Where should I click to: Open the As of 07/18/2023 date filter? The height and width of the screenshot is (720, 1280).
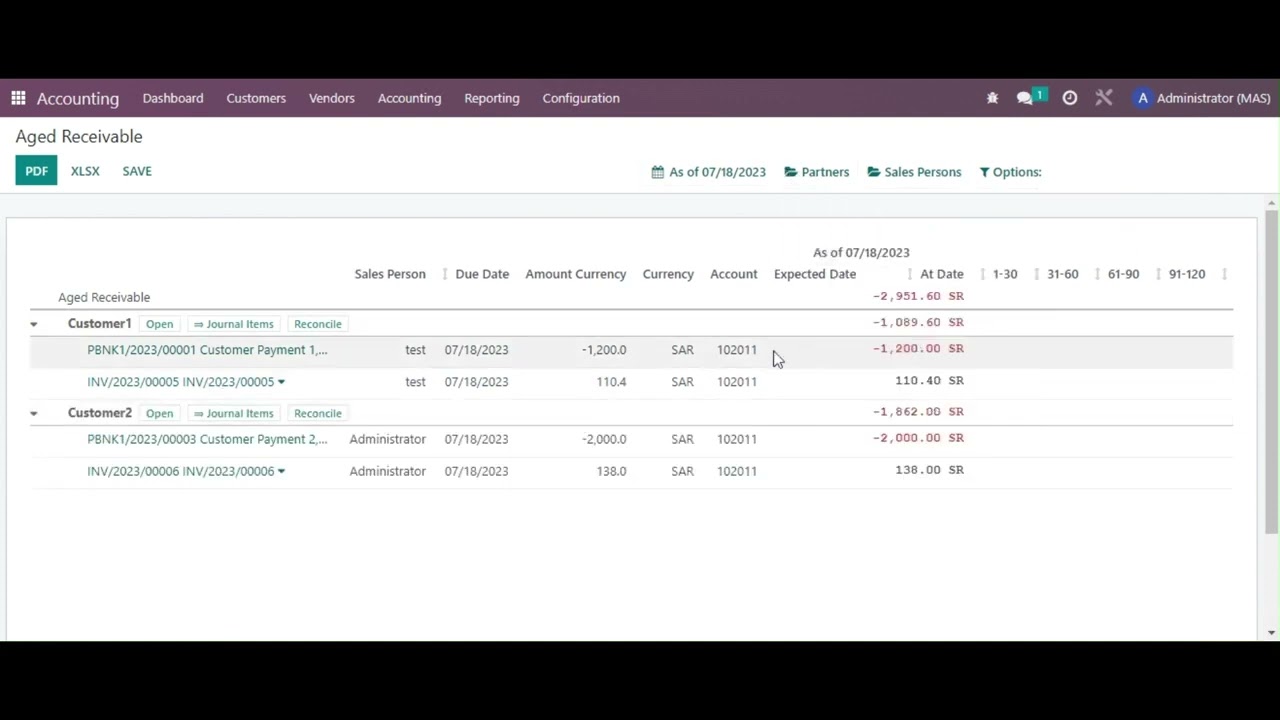pos(708,172)
